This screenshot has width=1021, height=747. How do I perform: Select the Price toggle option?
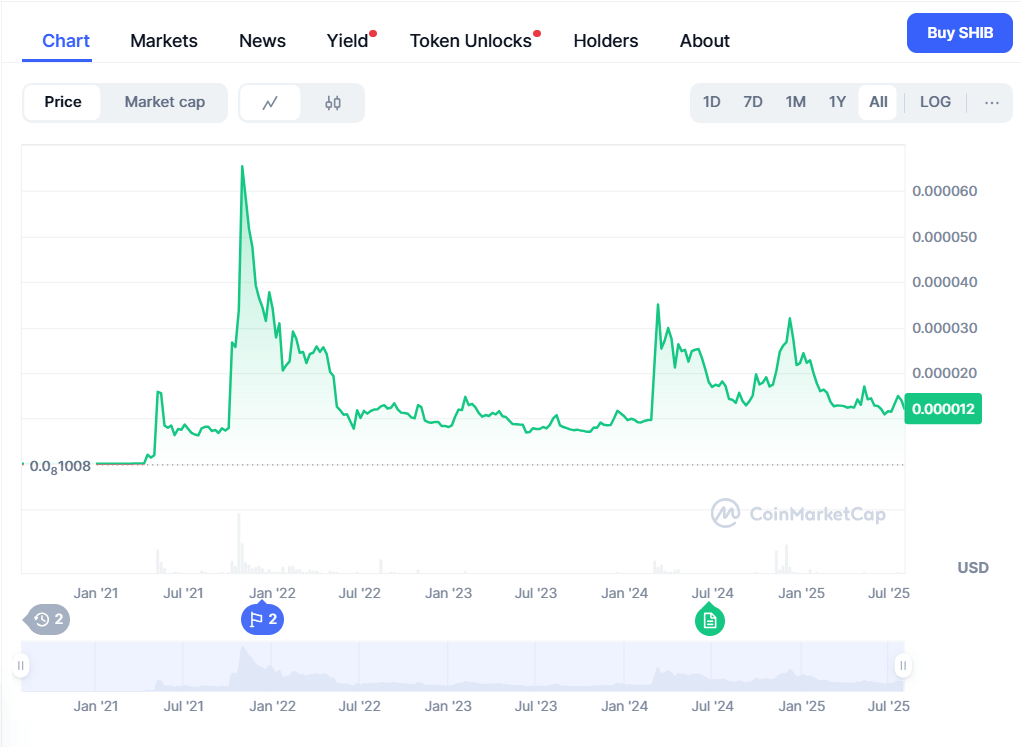63,102
